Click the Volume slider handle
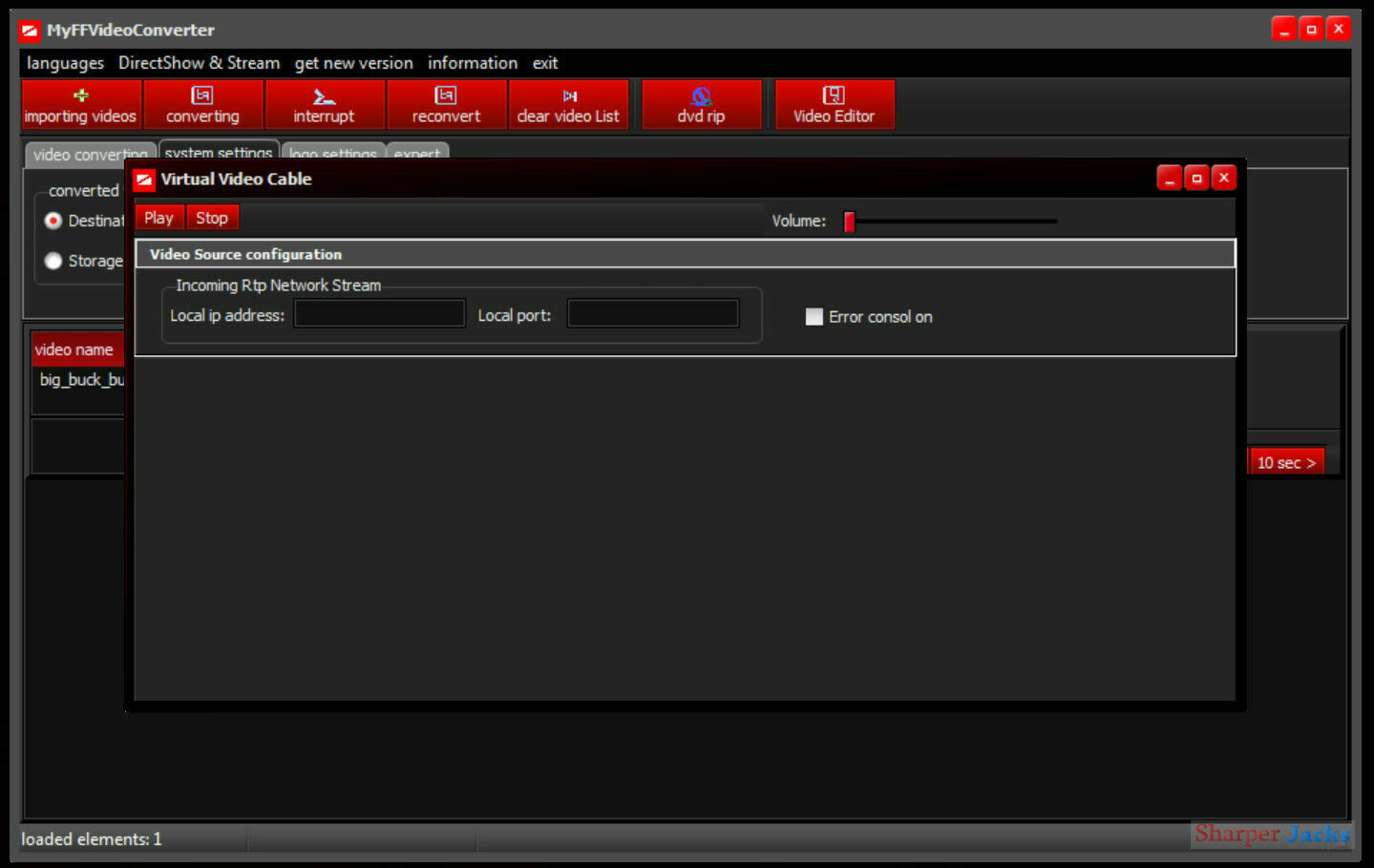The height and width of the screenshot is (868, 1374). coord(849,222)
